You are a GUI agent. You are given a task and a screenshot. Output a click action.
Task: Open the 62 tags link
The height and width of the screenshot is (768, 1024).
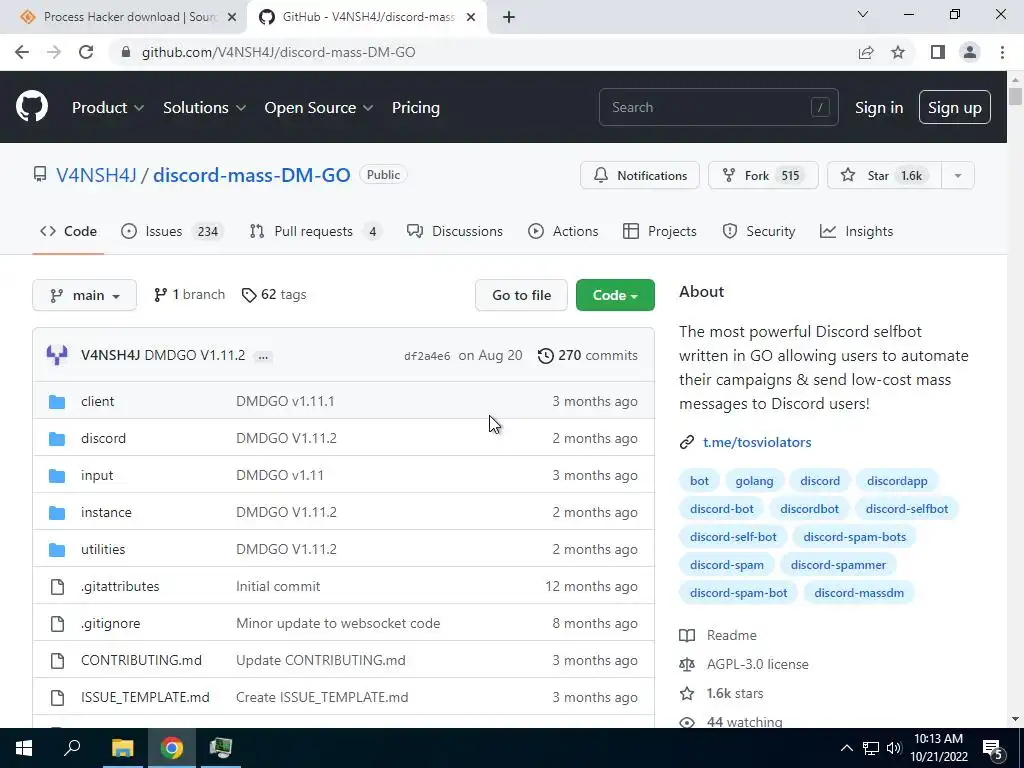[x=274, y=295]
